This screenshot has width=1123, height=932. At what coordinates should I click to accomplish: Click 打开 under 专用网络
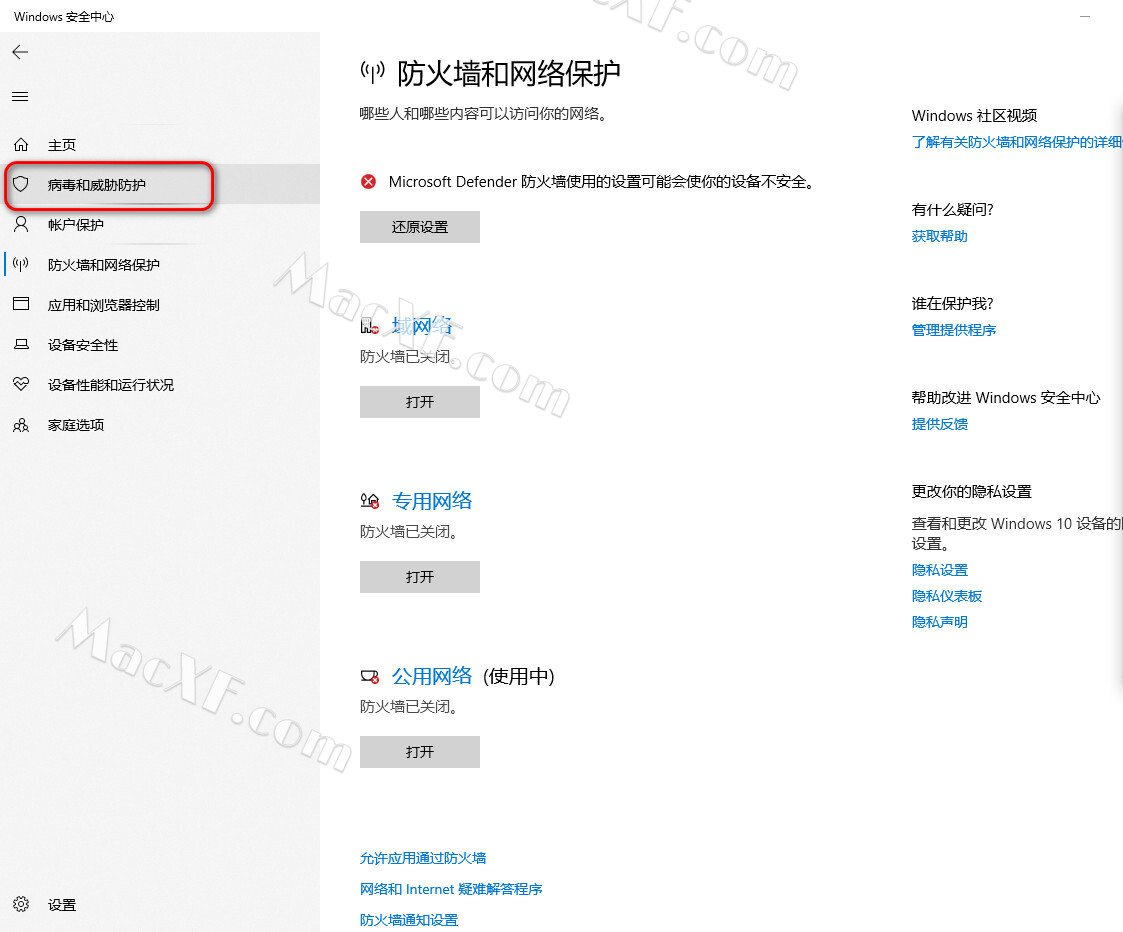420,577
